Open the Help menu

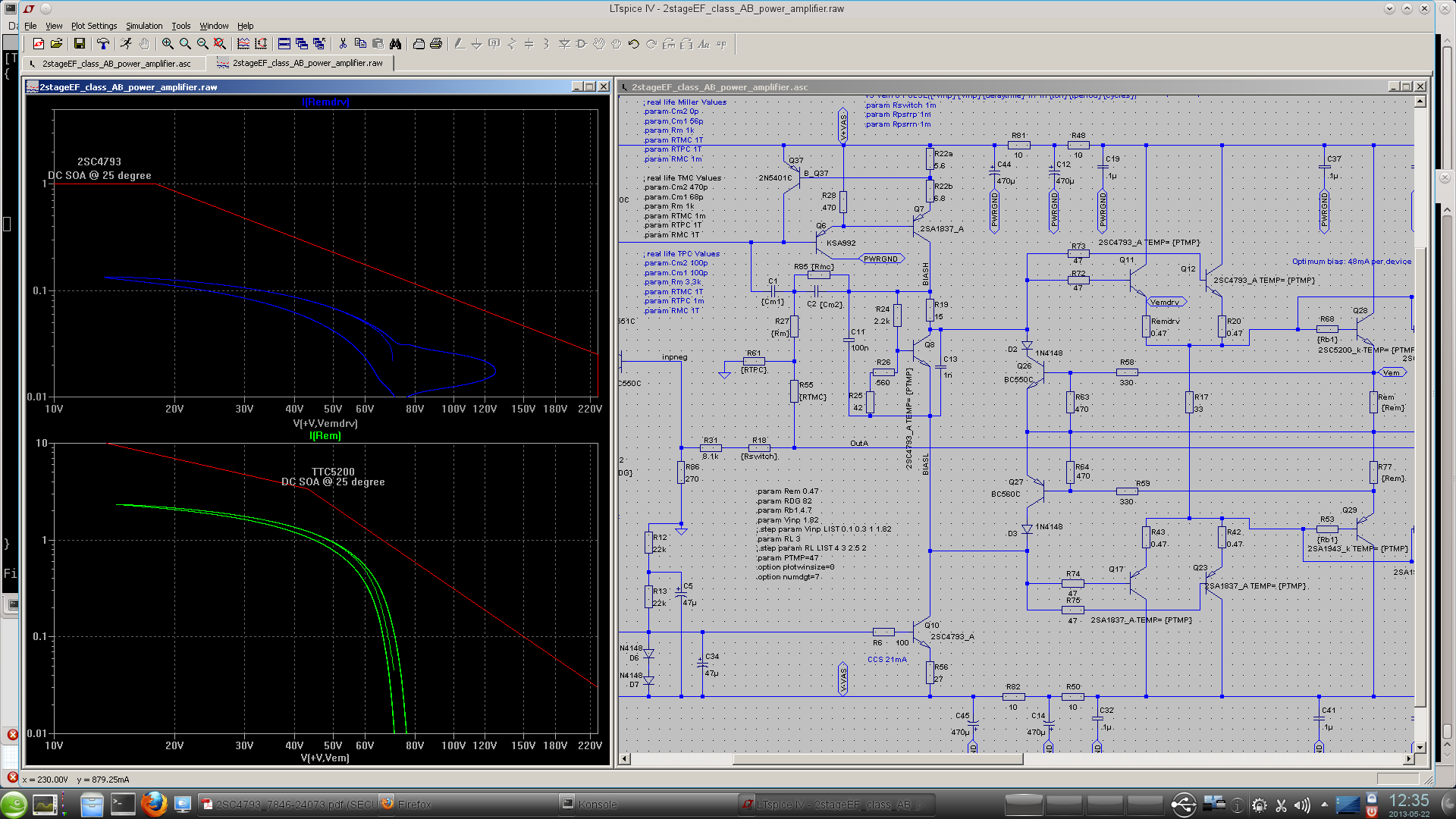(x=245, y=26)
